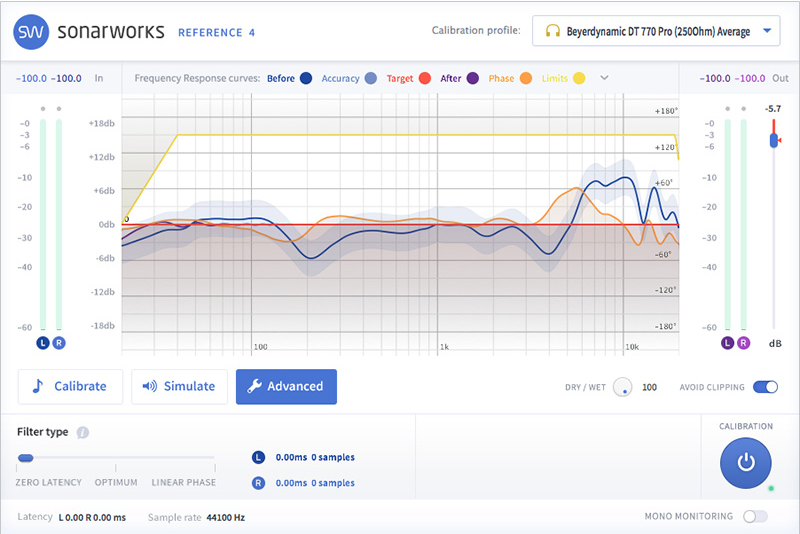This screenshot has width=800, height=534.
Task: Click the Reference 4 label
Action: 216,33
